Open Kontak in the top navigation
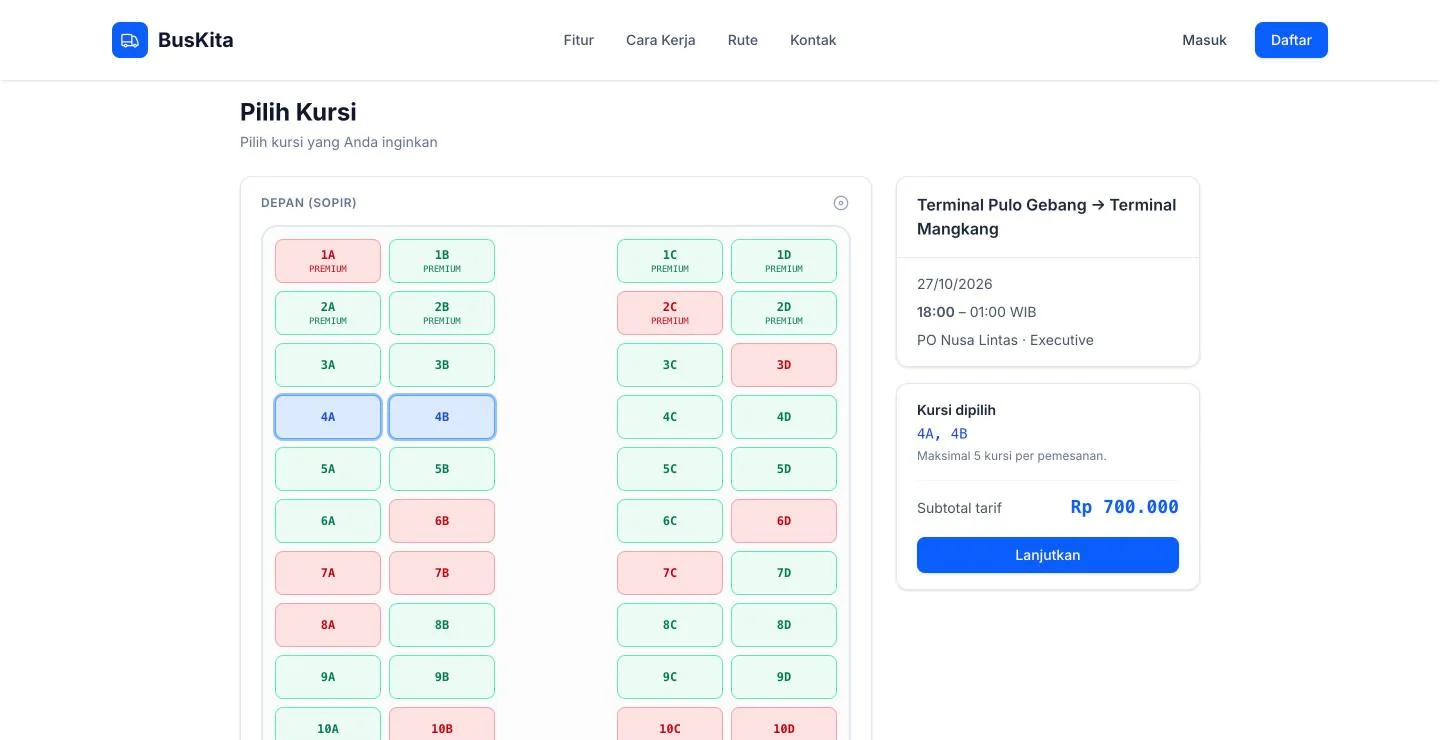 click(813, 40)
